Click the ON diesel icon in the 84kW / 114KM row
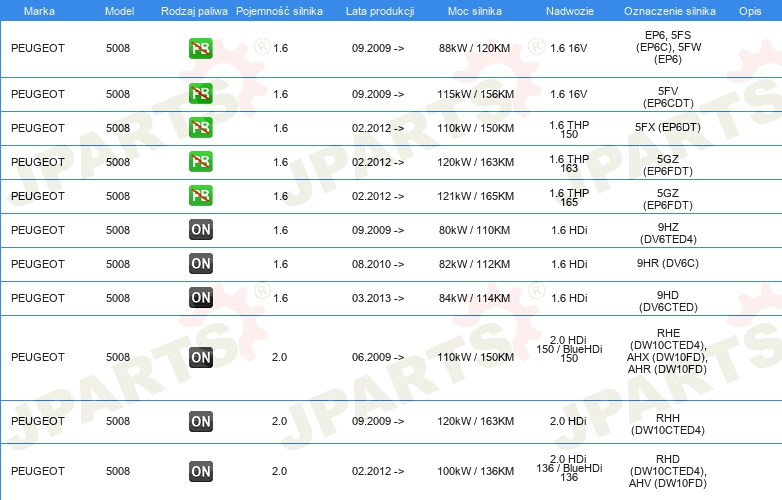This screenshot has height=500, width=782. (200, 298)
